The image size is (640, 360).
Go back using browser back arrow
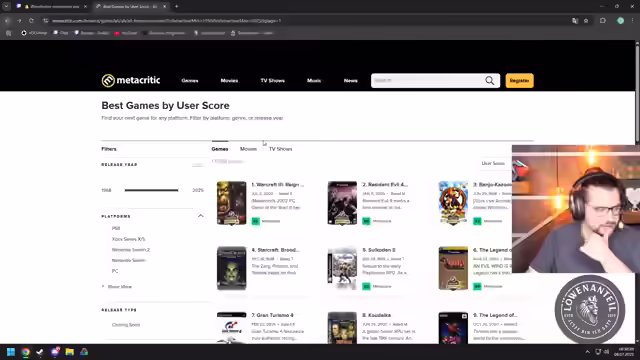7,20
